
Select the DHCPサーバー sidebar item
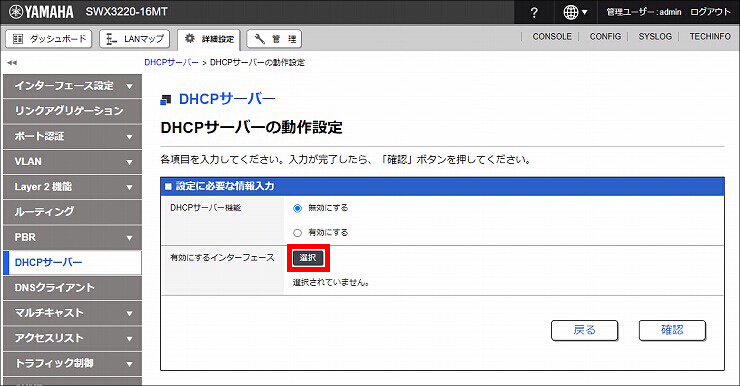(x=72, y=262)
